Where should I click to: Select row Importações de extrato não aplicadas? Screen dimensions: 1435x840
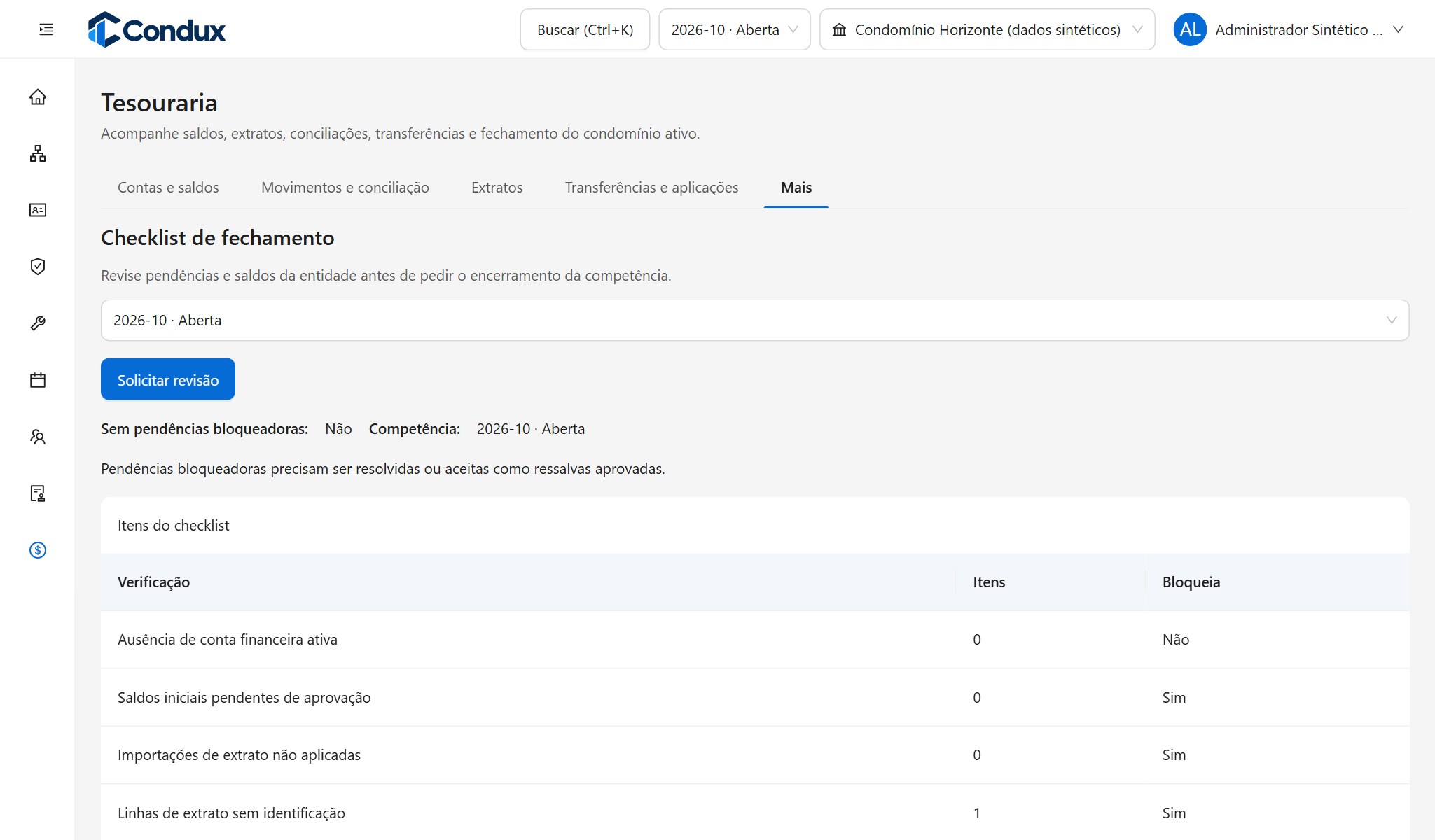[x=754, y=755]
